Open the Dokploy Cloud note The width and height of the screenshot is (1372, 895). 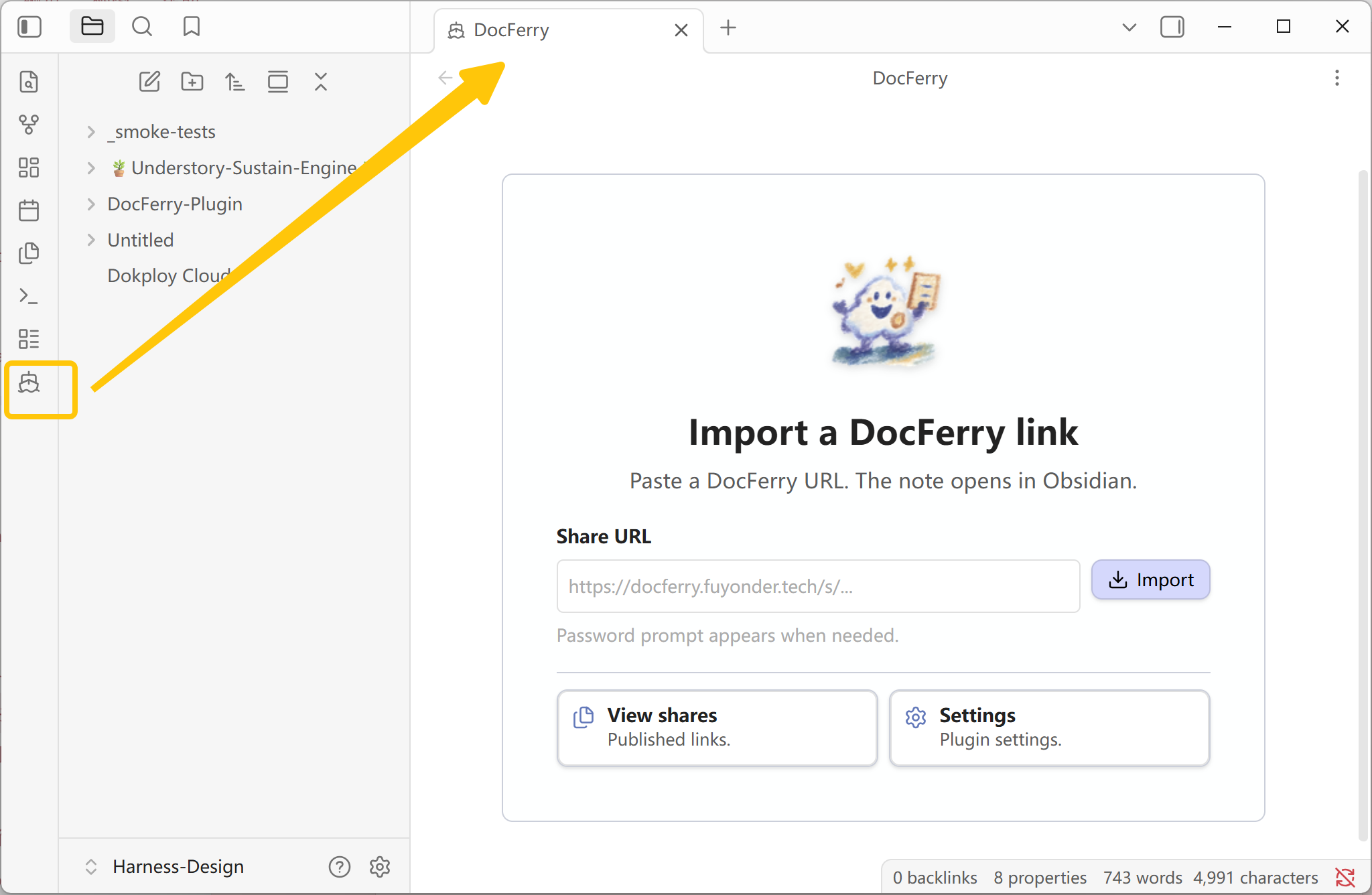pos(169,276)
